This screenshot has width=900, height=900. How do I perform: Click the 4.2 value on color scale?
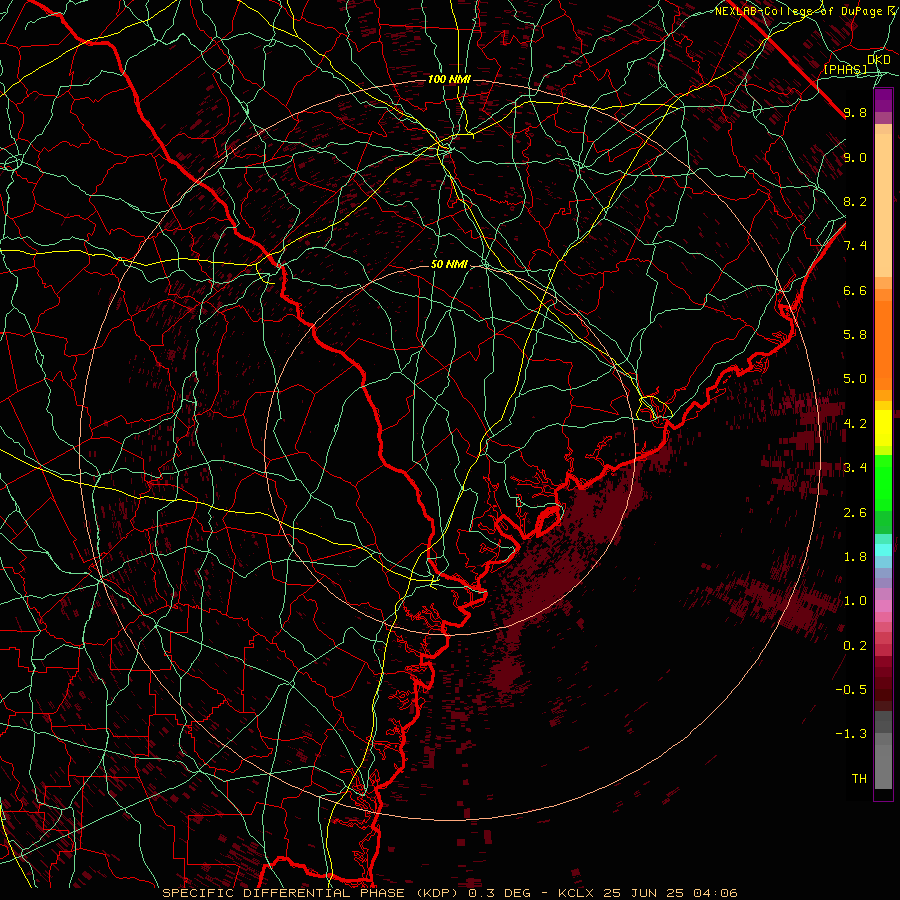coord(855,424)
